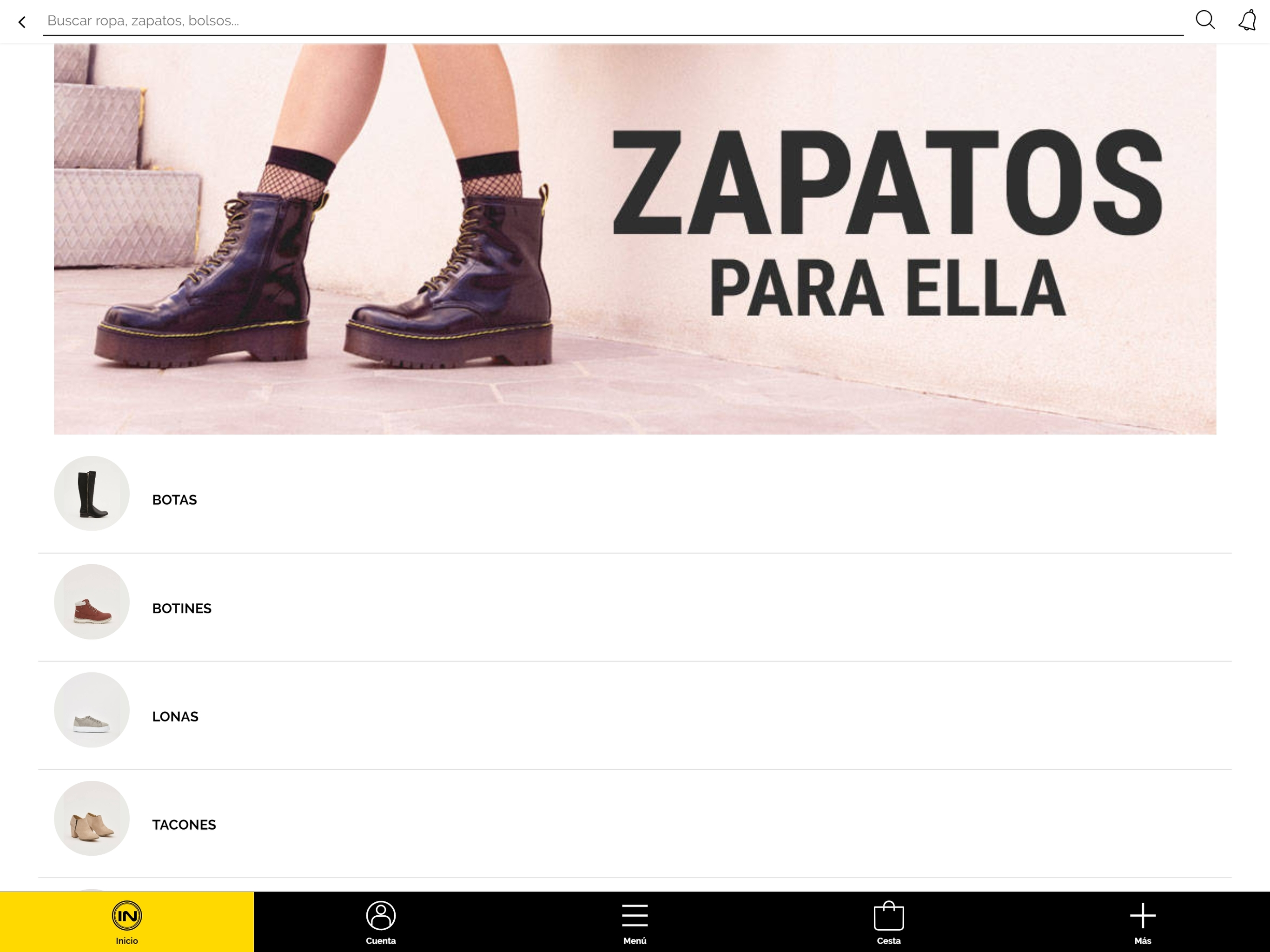Open the Zapatos Para Ella banner

point(635,238)
